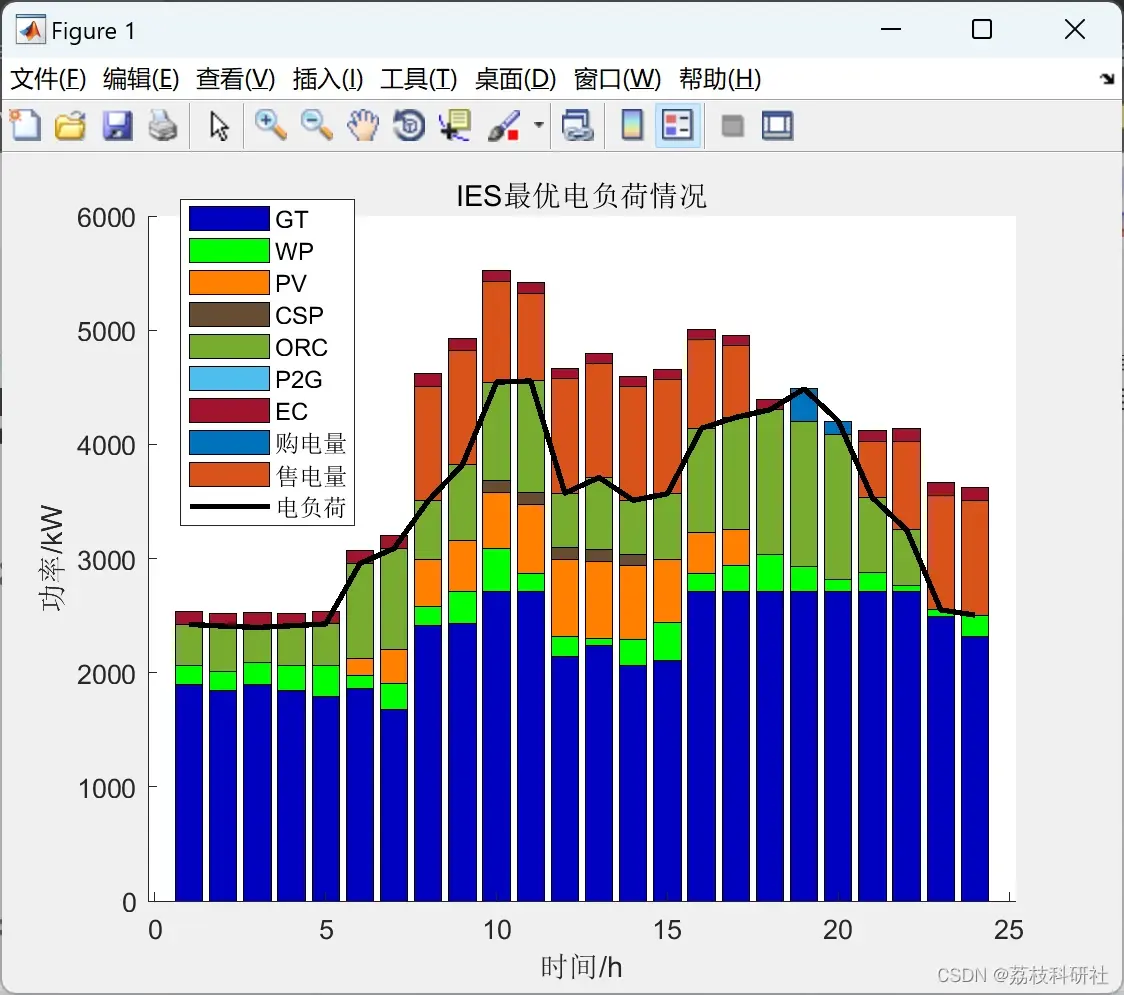1124x995 pixels.
Task: Activate the Zoom In magnifier tool
Action: [x=271, y=125]
